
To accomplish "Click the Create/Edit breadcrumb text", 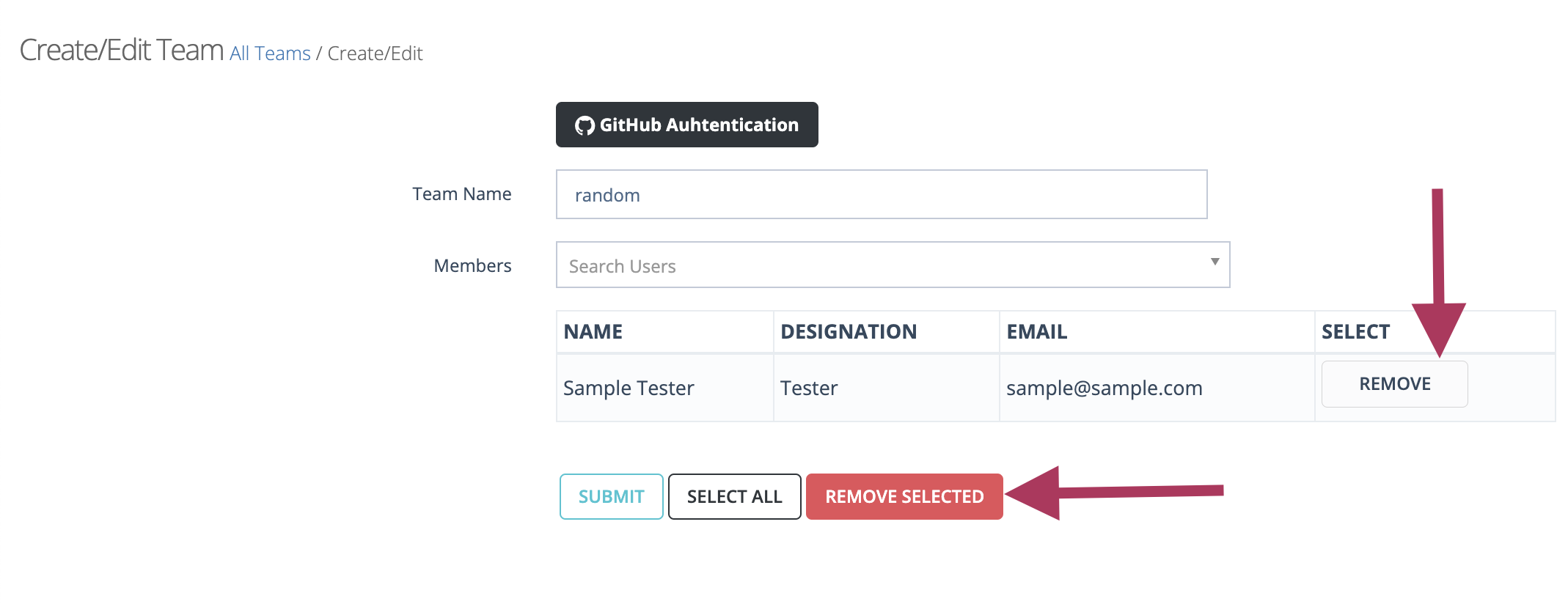I will point(375,54).
